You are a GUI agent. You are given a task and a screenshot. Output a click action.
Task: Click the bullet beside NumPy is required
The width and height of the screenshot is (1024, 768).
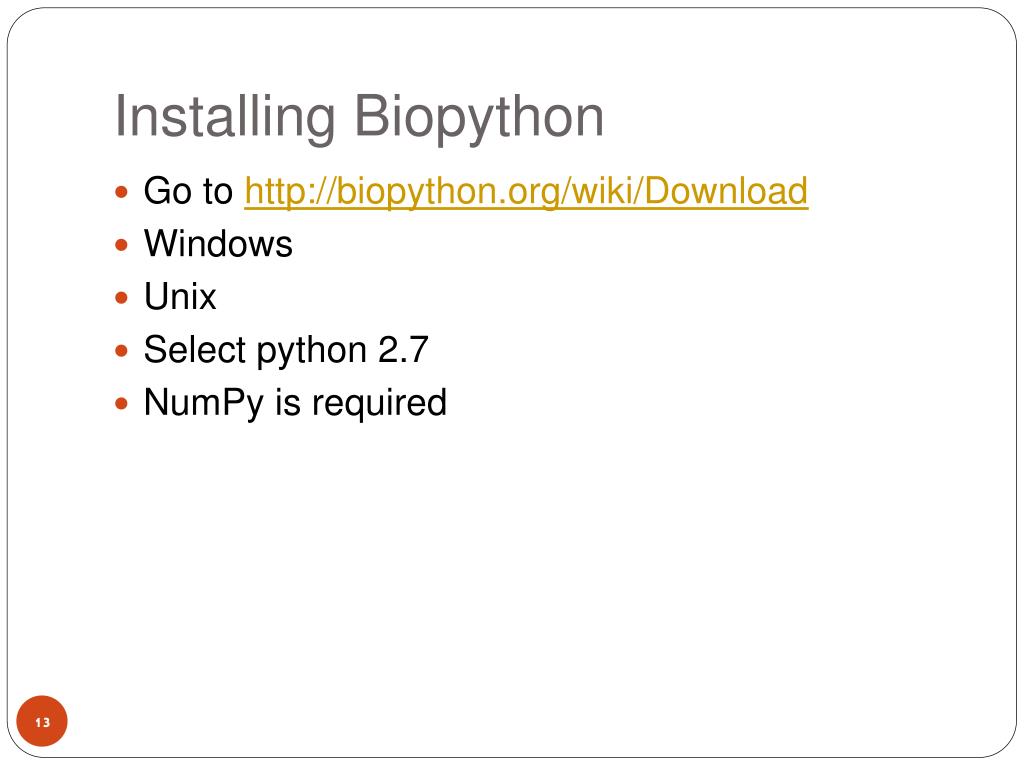click(121, 404)
